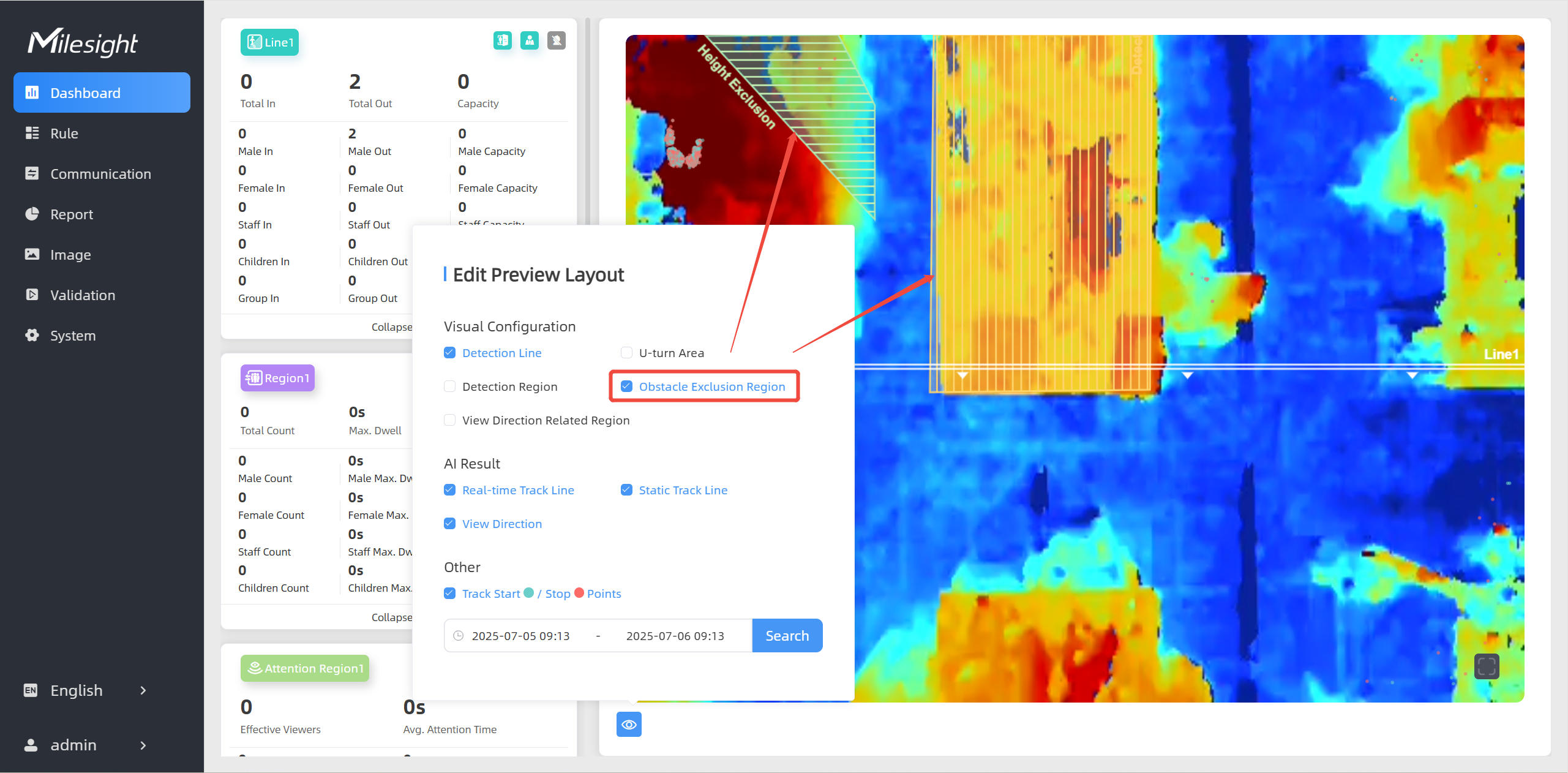Click fullscreen icon on heatmap view
1568x773 pixels.
tap(1486, 666)
